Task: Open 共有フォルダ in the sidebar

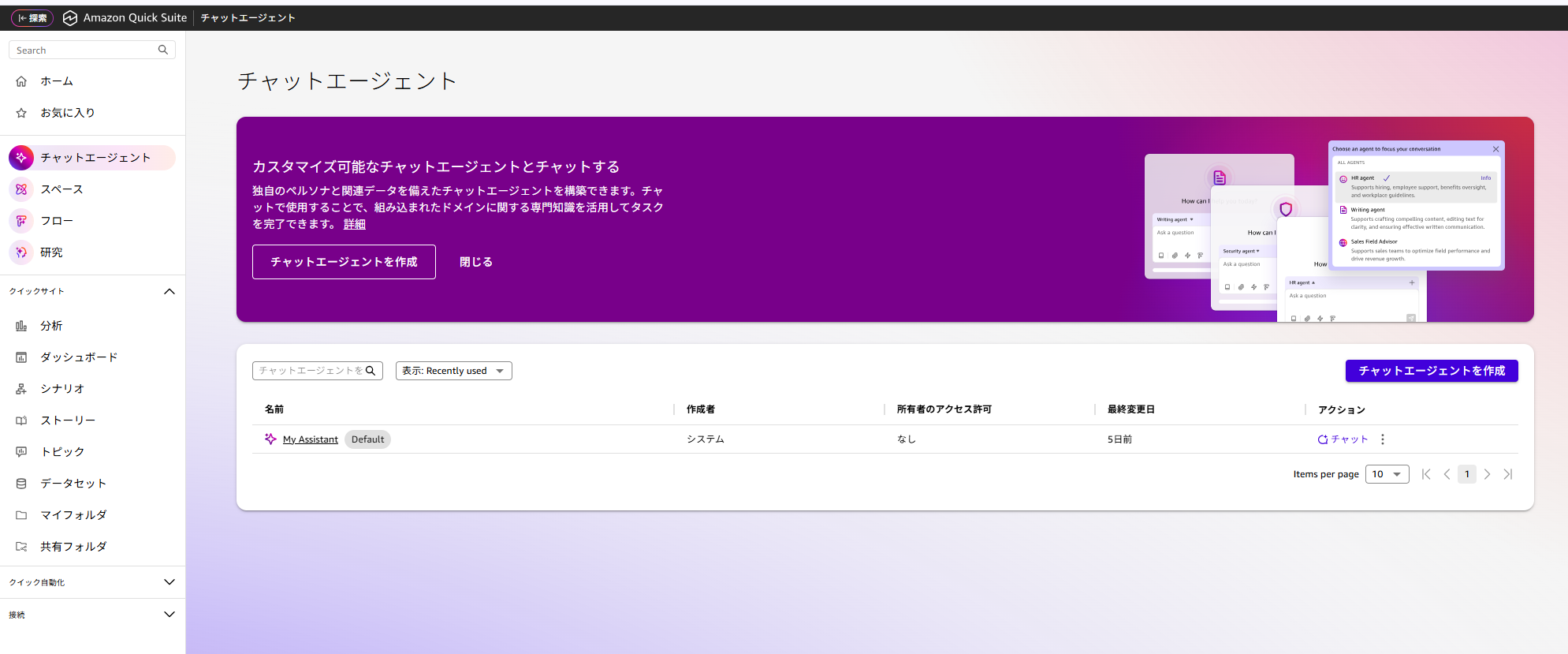Action: (73, 547)
